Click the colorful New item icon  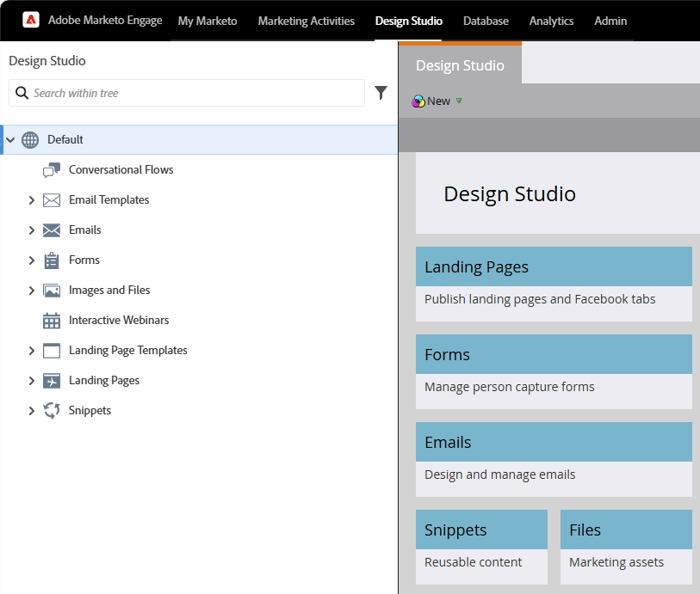(418, 101)
